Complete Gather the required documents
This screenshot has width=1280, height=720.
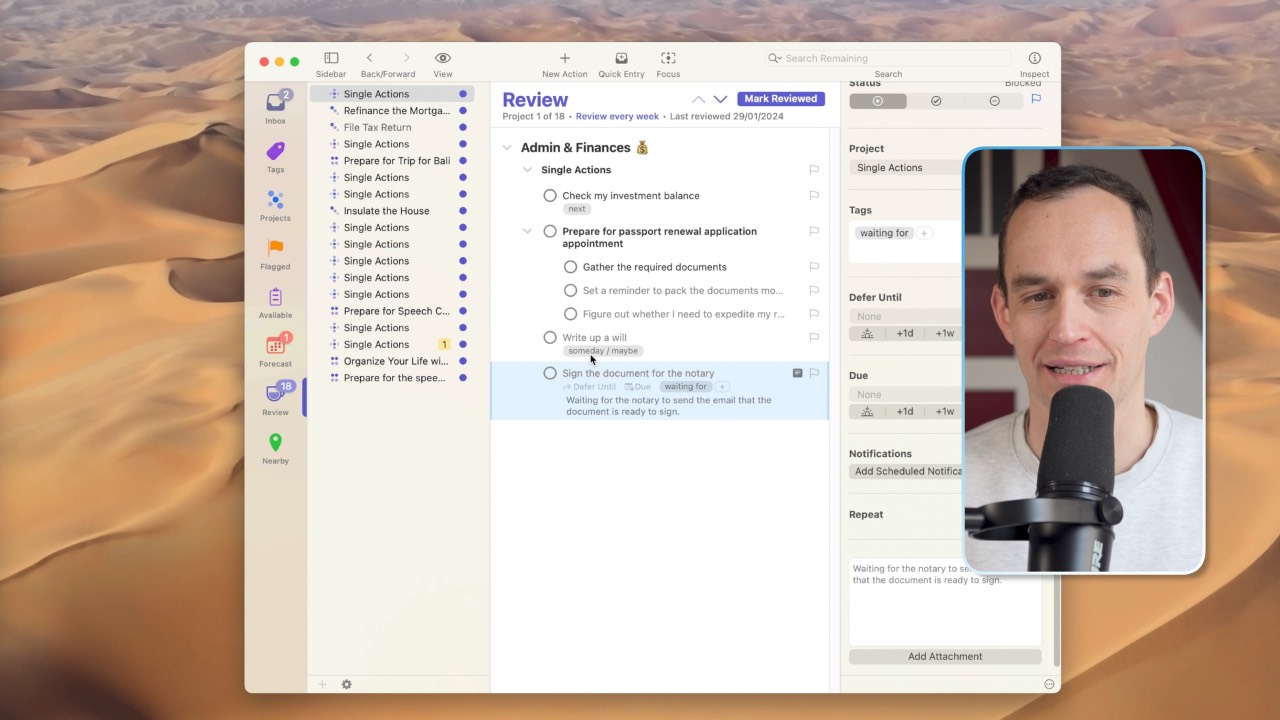[570, 267]
